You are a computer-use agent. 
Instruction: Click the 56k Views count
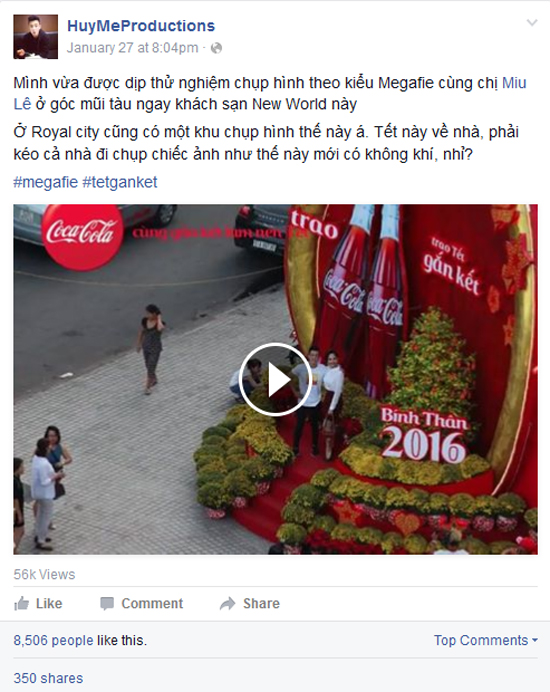point(44,574)
